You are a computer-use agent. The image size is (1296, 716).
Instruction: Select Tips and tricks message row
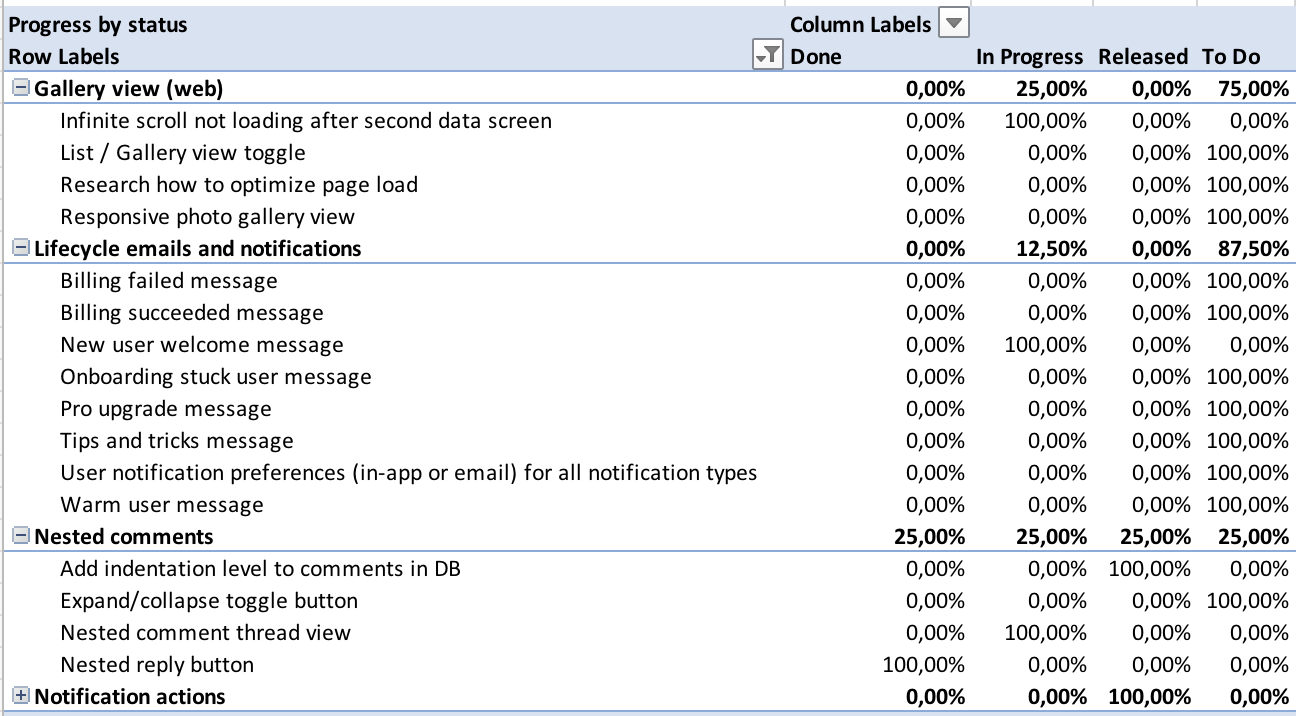coord(177,441)
